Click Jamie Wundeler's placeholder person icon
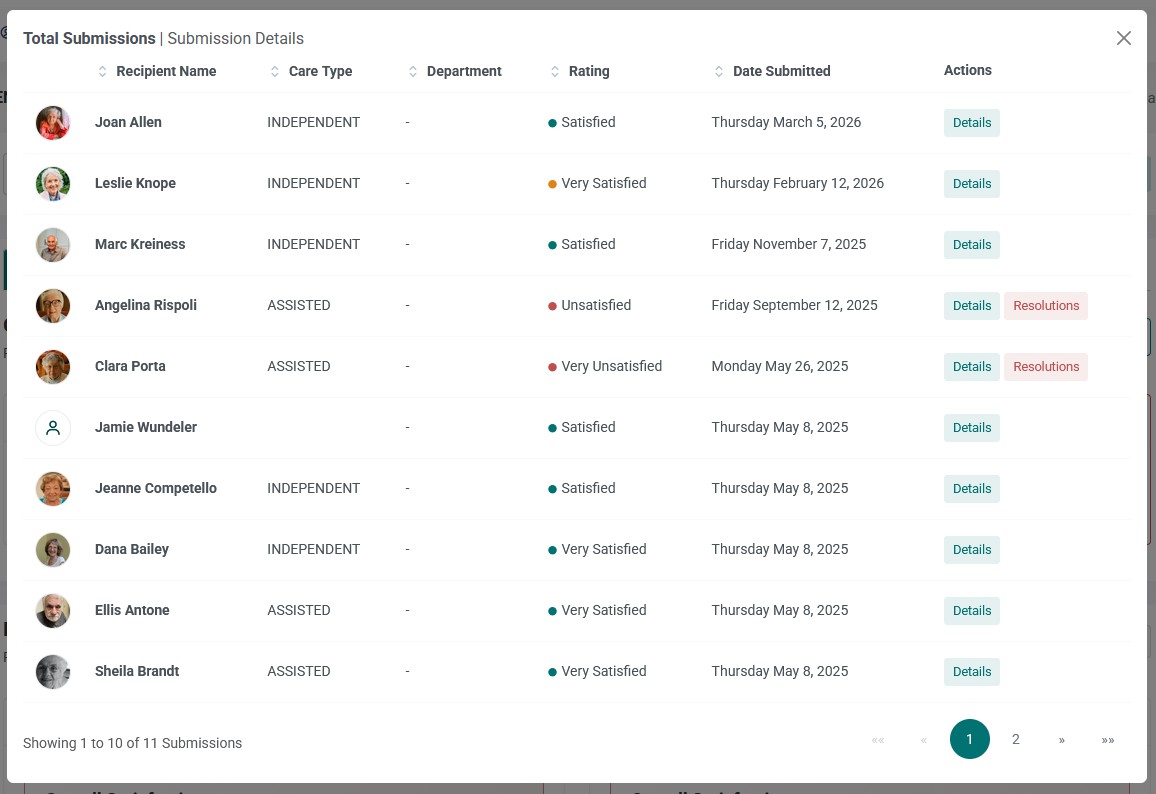Viewport: 1156px width, 794px height. point(53,428)
